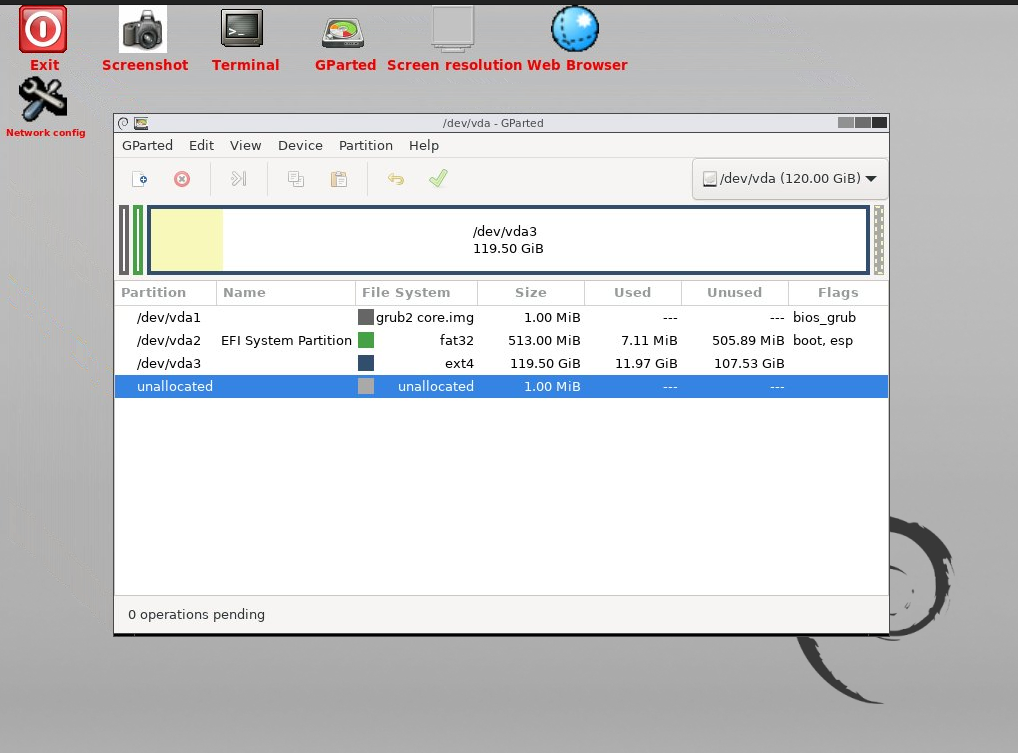Open the GParted menu in menu bar
Viewport: 1018px width, 753px height.
coord(147,145)
